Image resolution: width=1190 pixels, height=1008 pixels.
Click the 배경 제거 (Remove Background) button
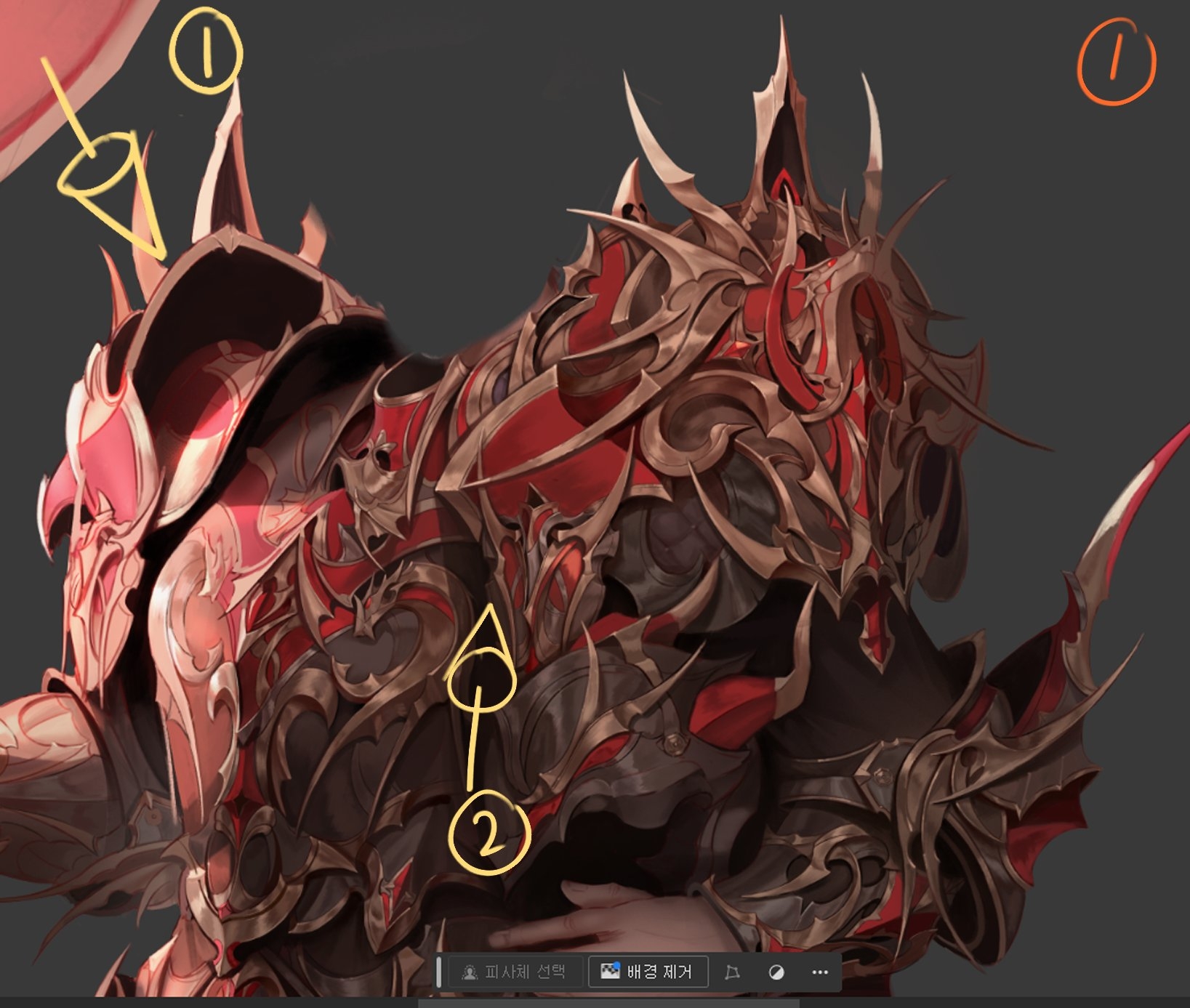click(648, 972)
